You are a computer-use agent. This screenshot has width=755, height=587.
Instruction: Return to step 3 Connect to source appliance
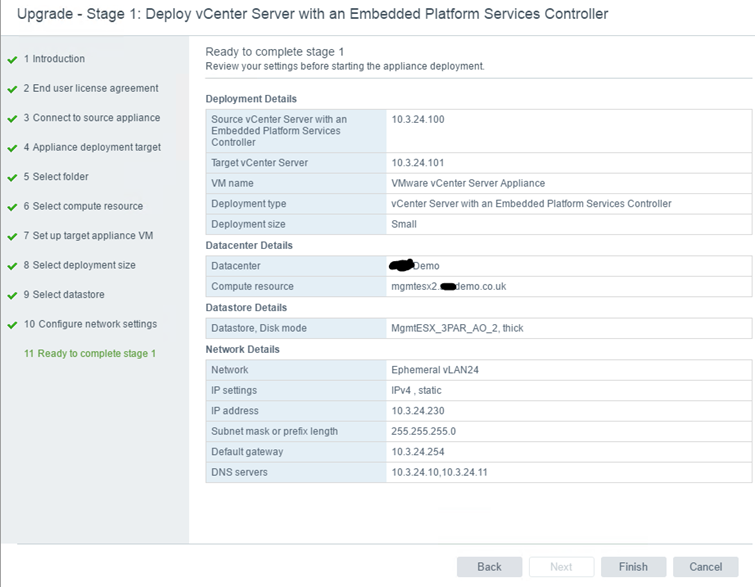point(92,117)
